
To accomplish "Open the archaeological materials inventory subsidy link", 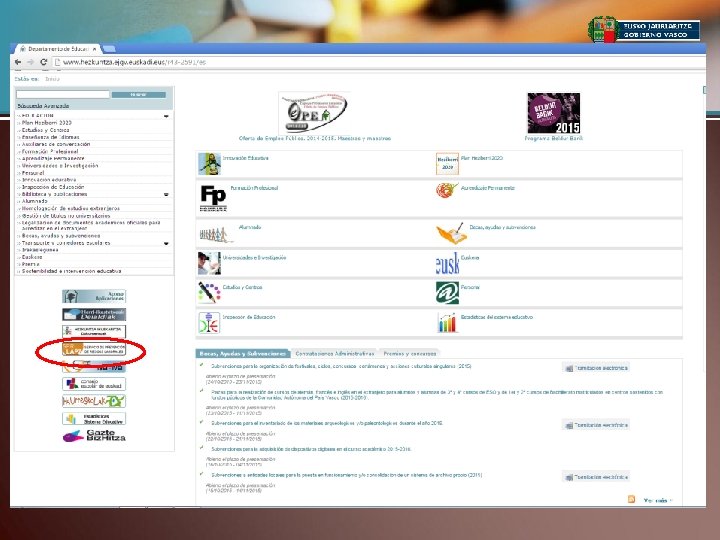I will 327,423.
